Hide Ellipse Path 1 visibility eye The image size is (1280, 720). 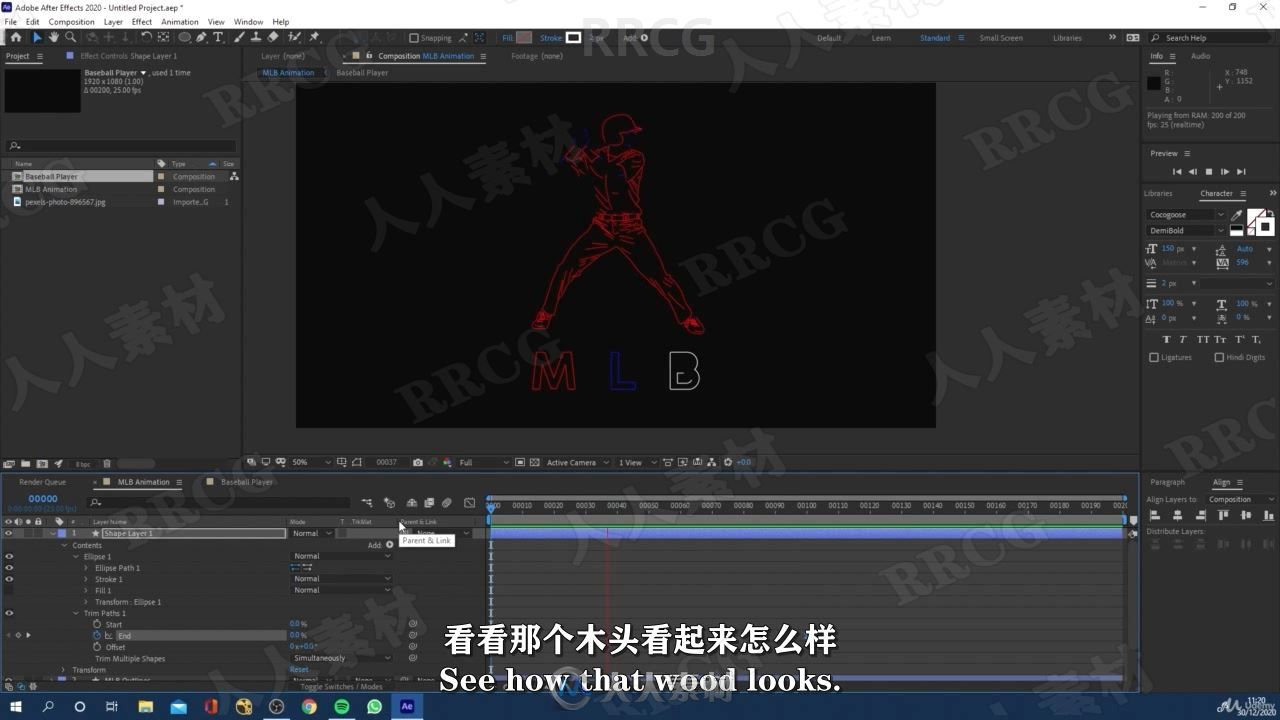coord(9,568)
